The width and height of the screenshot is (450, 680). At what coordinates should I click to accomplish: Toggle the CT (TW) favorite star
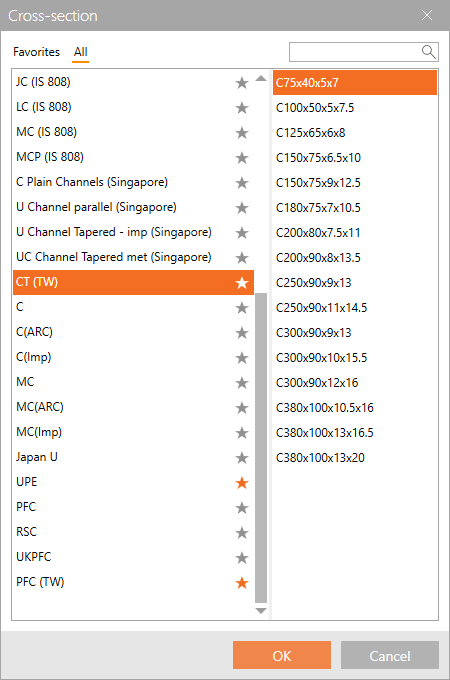[242, 283]
